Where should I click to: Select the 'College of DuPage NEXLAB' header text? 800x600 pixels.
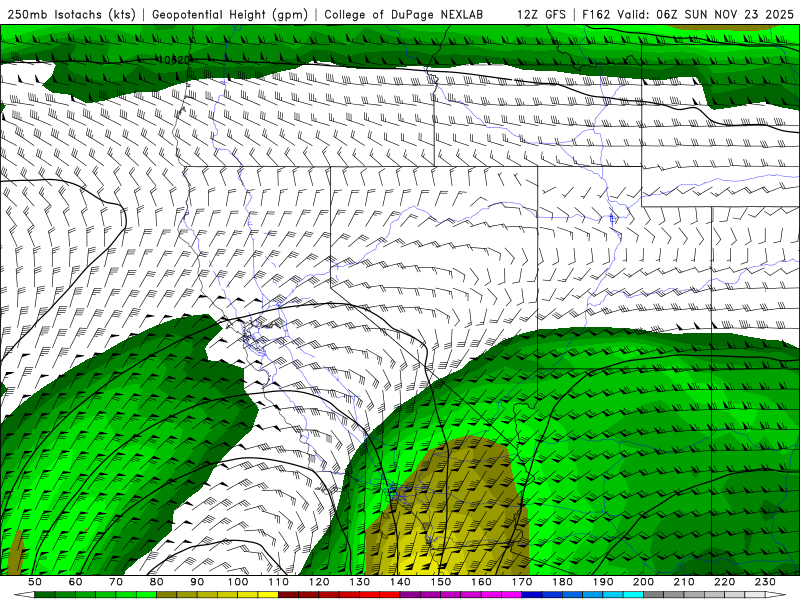[x=404, y=14]
